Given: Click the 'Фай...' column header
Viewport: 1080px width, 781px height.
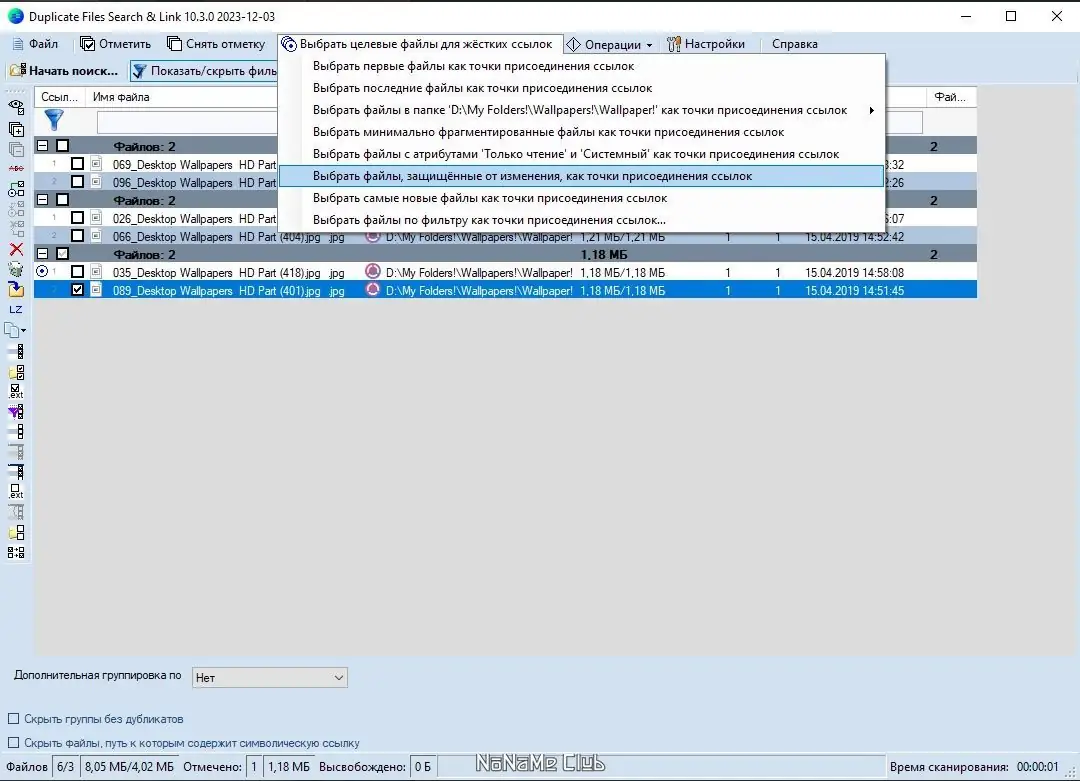Looking at the screenshot, I should coord(950,97).
